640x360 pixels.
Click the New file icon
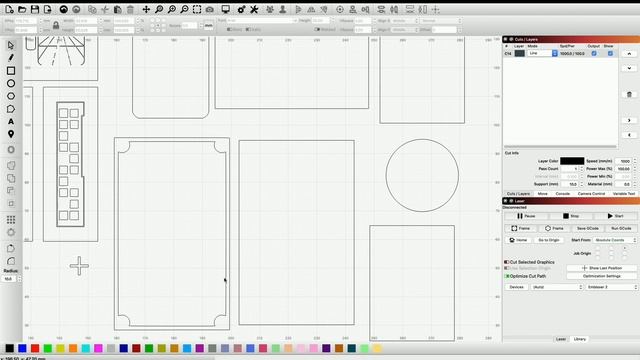tap(9, 9)
